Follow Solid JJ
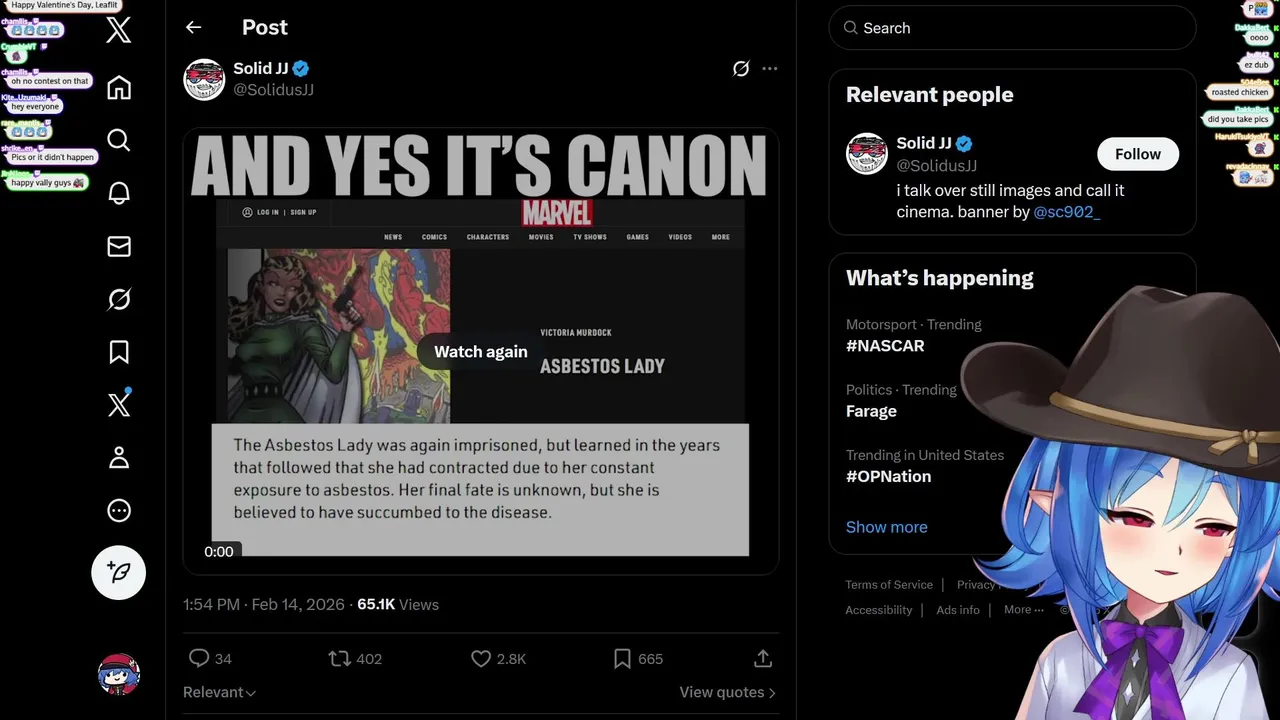This screenshot has height=720, width=1280. pyautogui.click(x=1137, y=154)
